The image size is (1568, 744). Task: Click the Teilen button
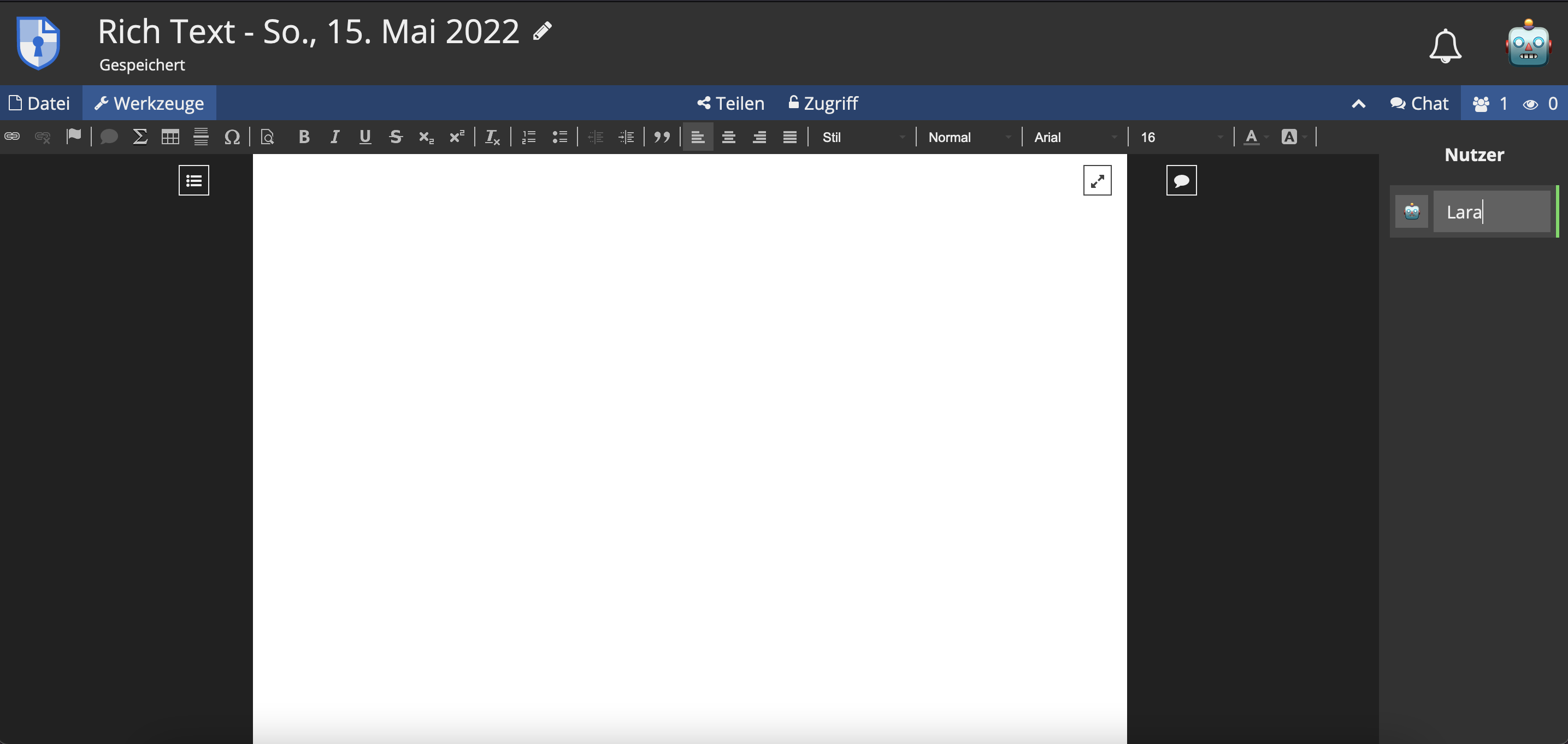[730, 102]
